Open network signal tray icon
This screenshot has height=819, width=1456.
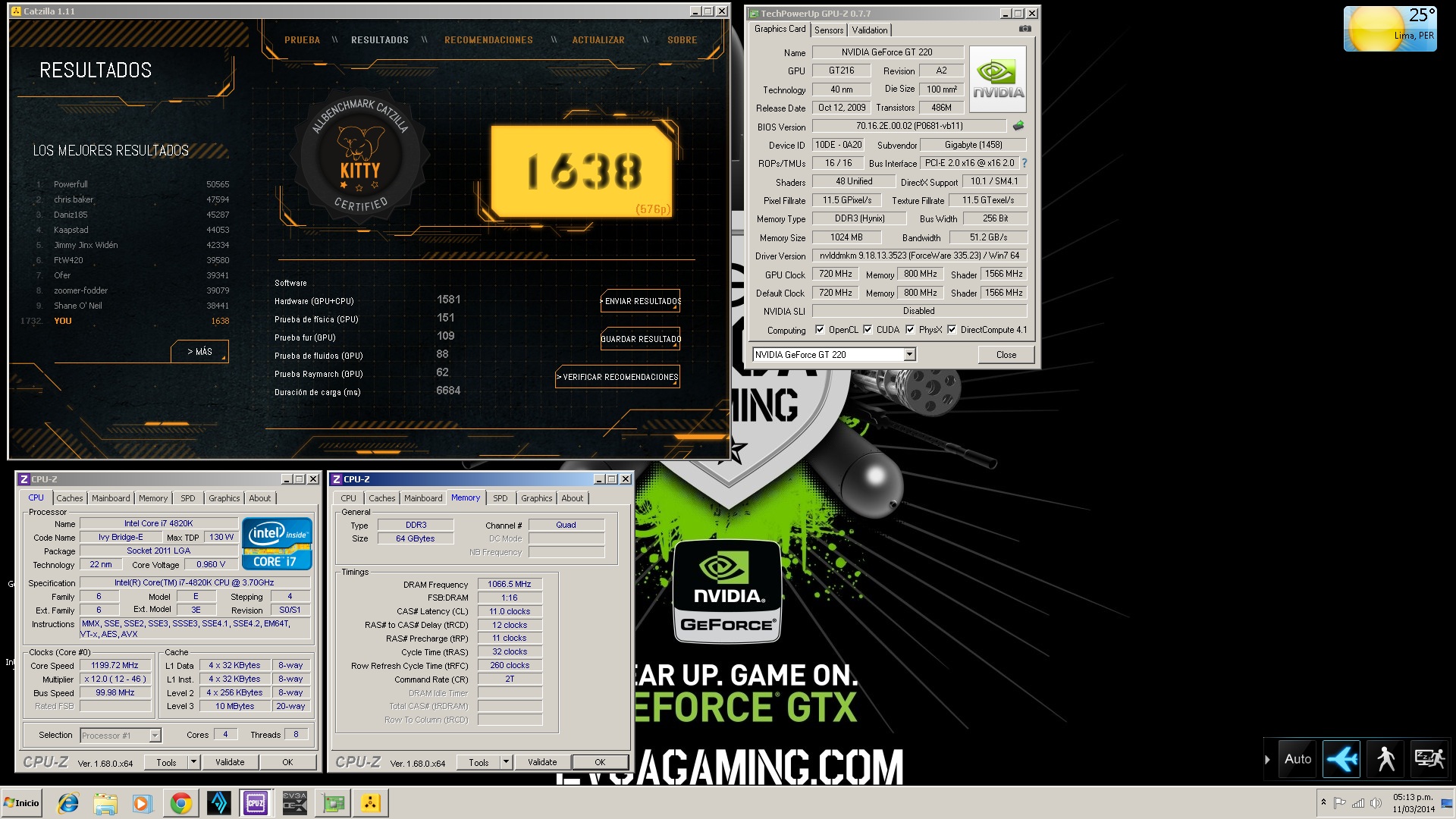(1357, 803)
